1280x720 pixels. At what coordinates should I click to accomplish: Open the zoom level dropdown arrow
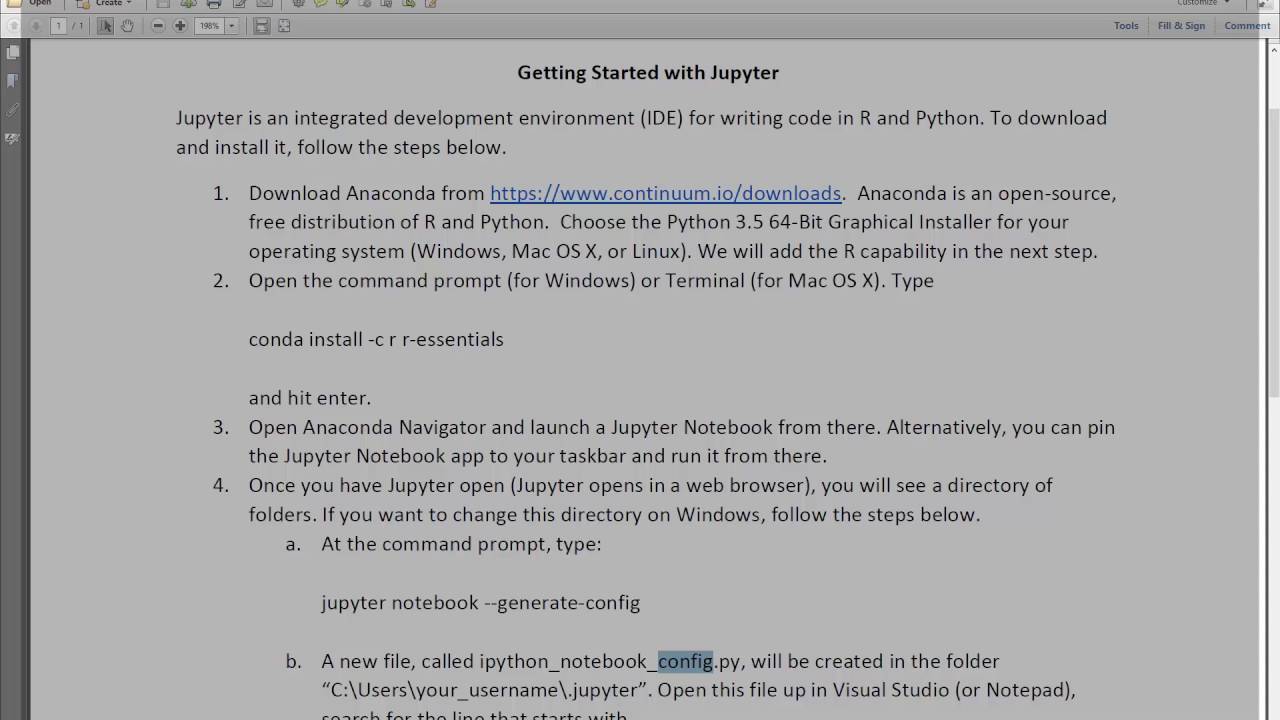click(232, 26)
